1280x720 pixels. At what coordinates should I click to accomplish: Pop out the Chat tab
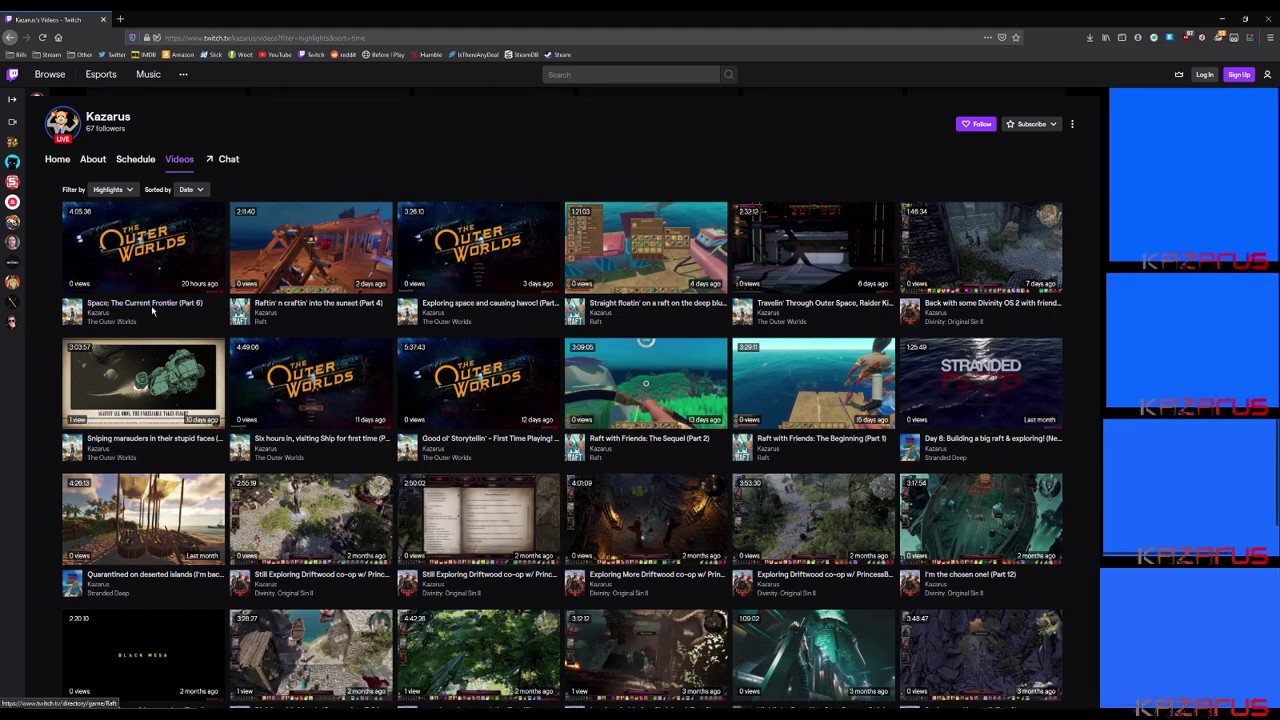223,159
